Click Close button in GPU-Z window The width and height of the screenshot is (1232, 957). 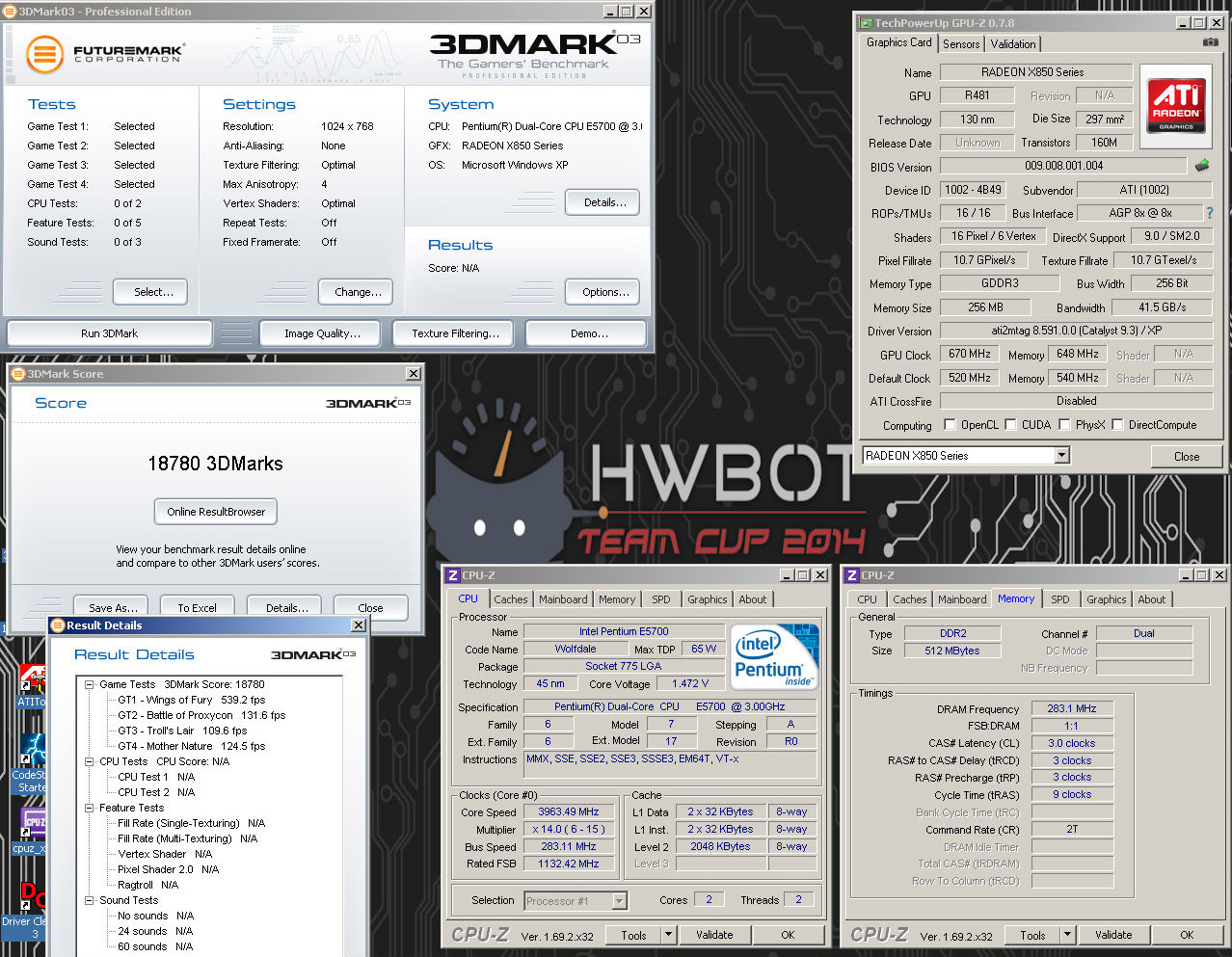[x=1187, y=457]
